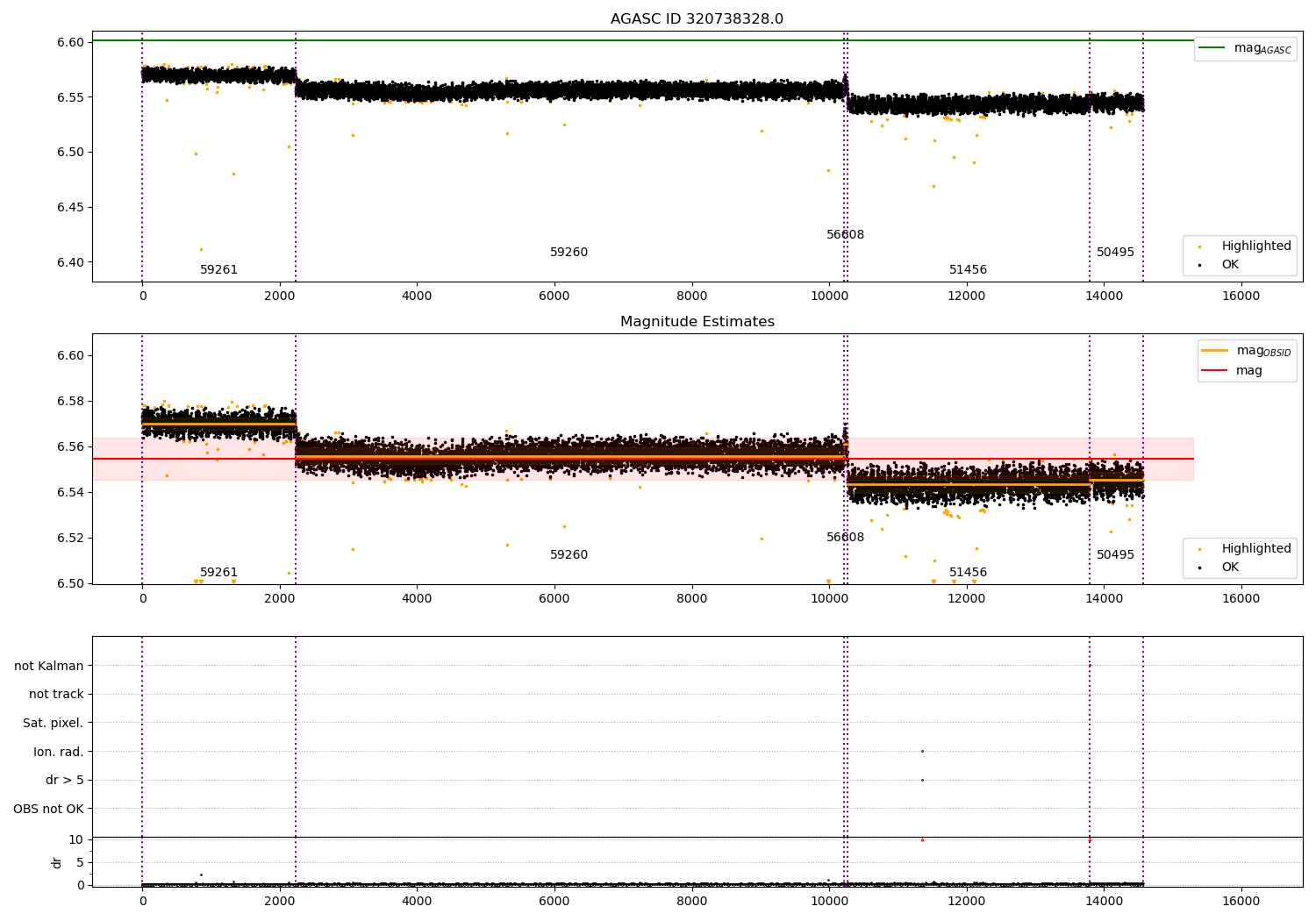
Task: Click the 6.40 y-tick label on top plot
Action: [x=71, y=262]
